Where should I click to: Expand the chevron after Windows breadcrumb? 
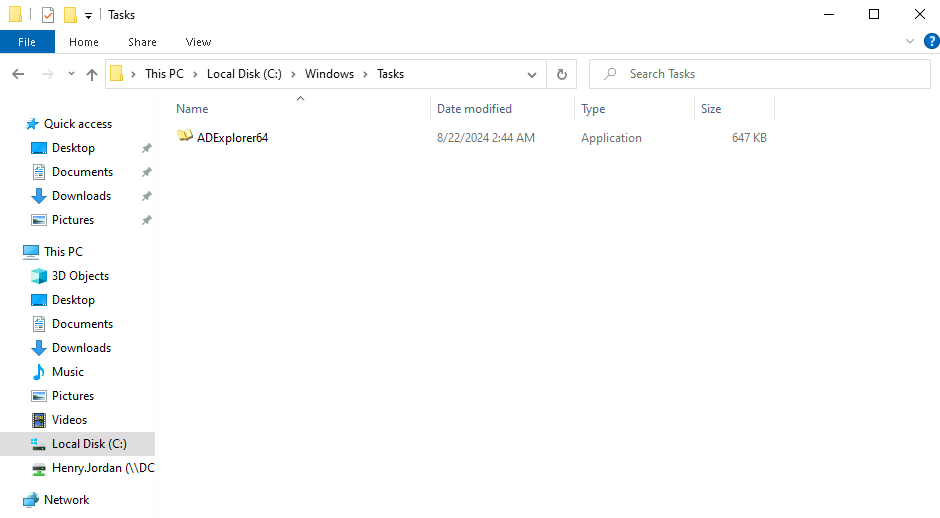(x=365, y=74)
